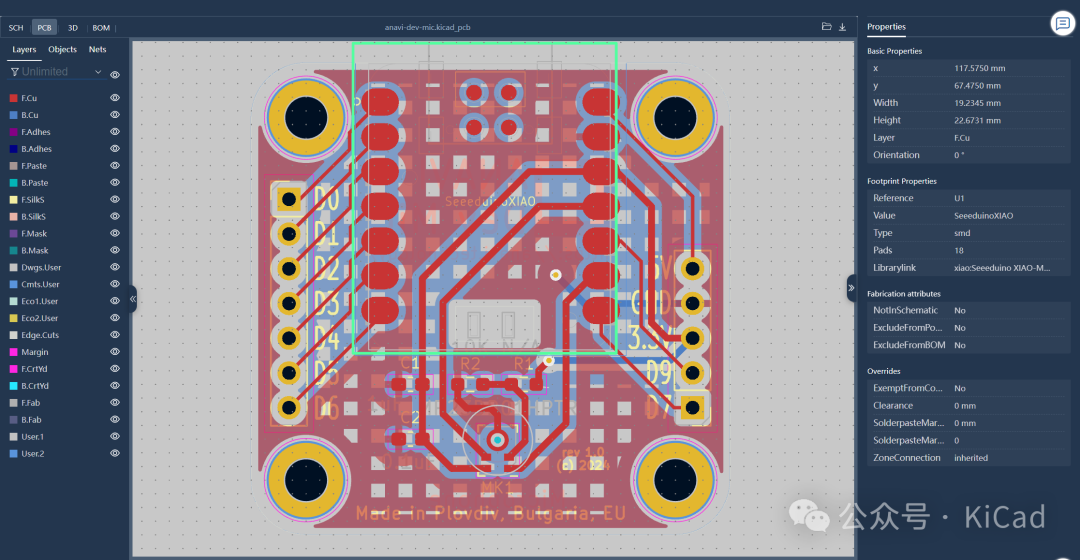
Task: Click the blue B.Cu color swatch
Action: pyautogui.click(x=13, y=115)
